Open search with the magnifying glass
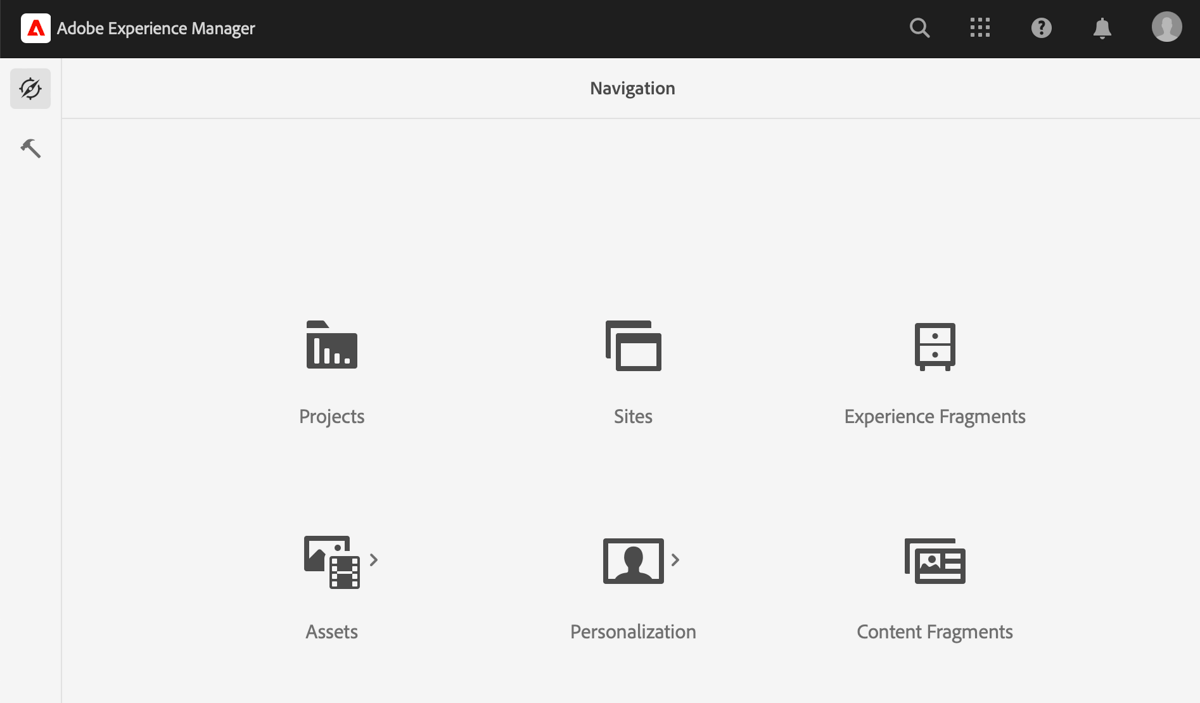Image resolution: width=1200 pixels, height=703 pixels. click(919, 28)
